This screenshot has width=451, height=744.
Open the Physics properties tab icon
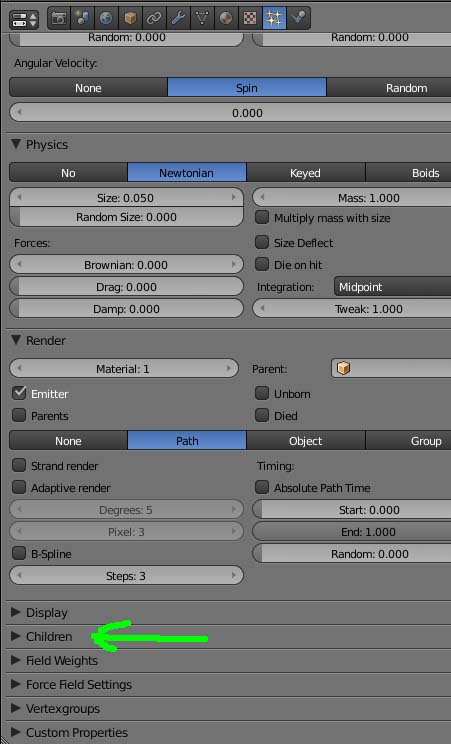(x=298, y=19)
